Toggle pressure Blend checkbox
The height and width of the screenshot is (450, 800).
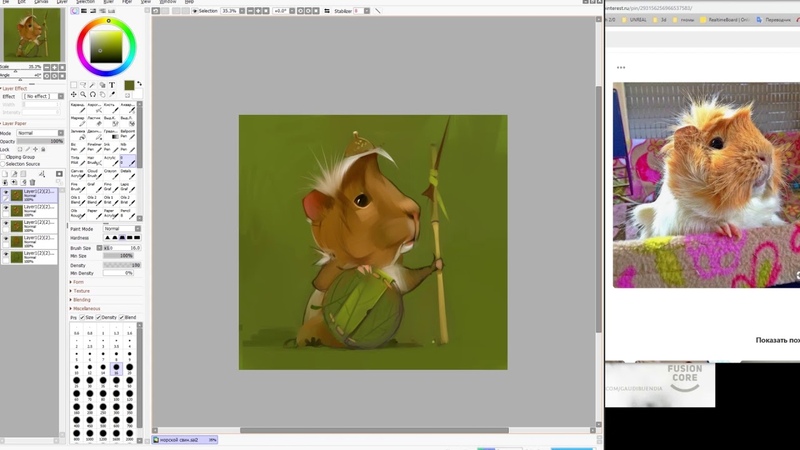click(x=121, y=317)
